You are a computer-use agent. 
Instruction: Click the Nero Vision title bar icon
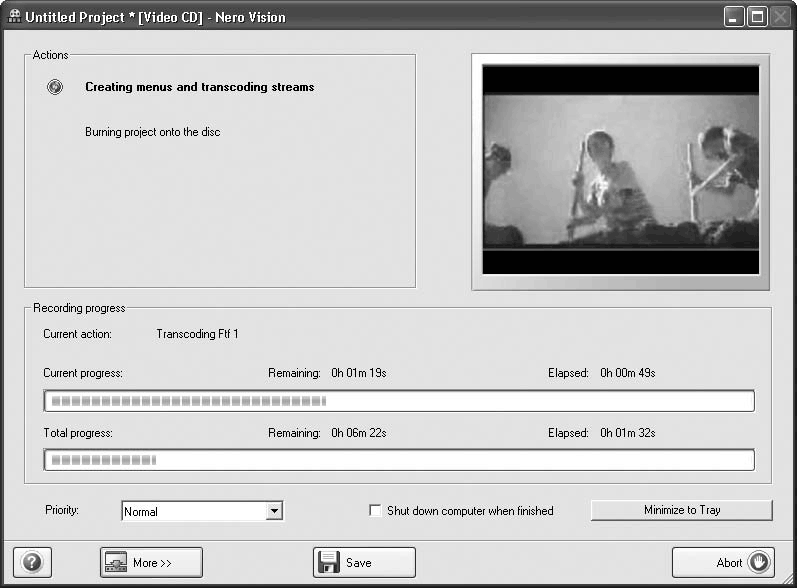14,16
